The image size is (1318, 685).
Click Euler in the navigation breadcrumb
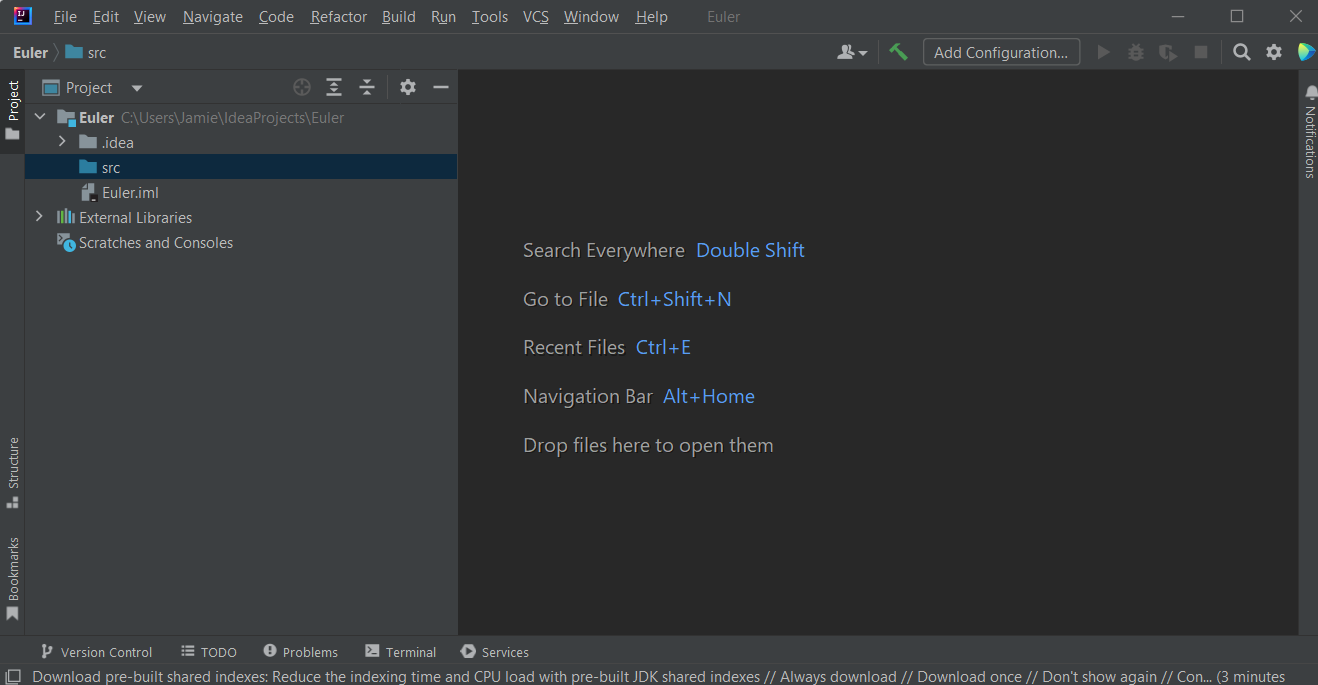point(30,53)
